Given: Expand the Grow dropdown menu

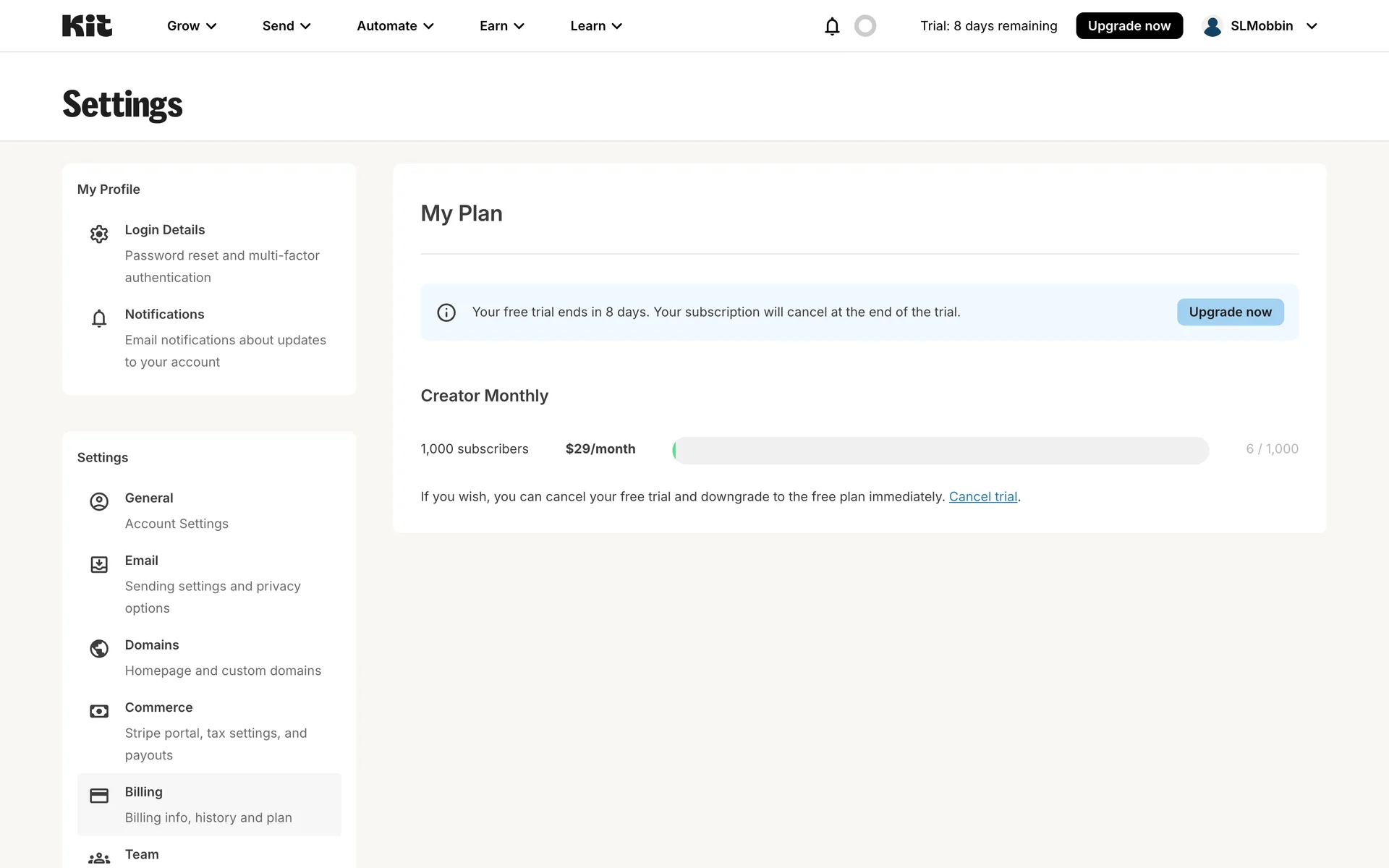Looking at the screenshot, I should (x=192, y=26).
